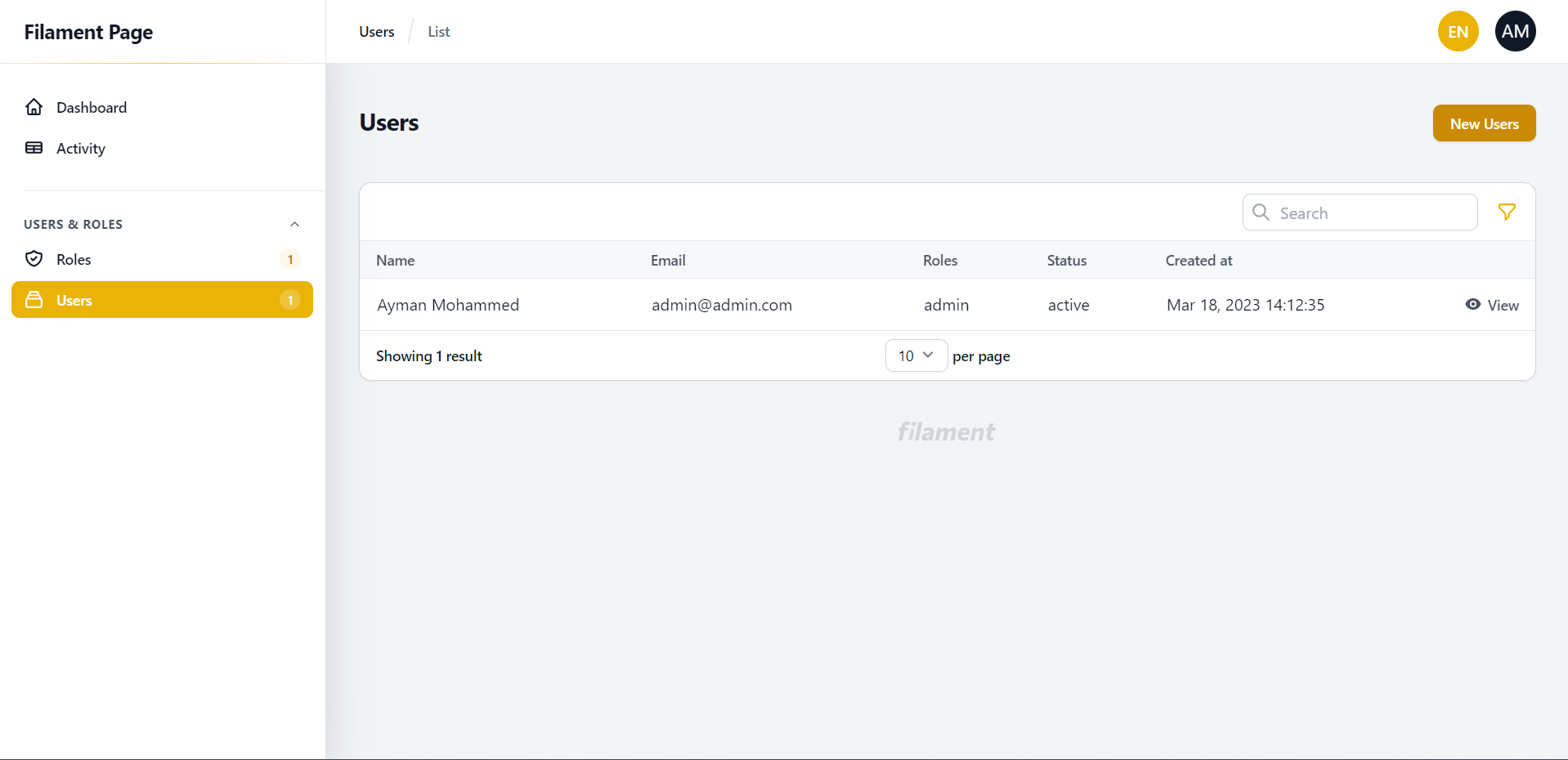Image resolution: width=1568 pixels, height=760 pixels.
Task: Click the Roles shield icon
Action: 34,259
